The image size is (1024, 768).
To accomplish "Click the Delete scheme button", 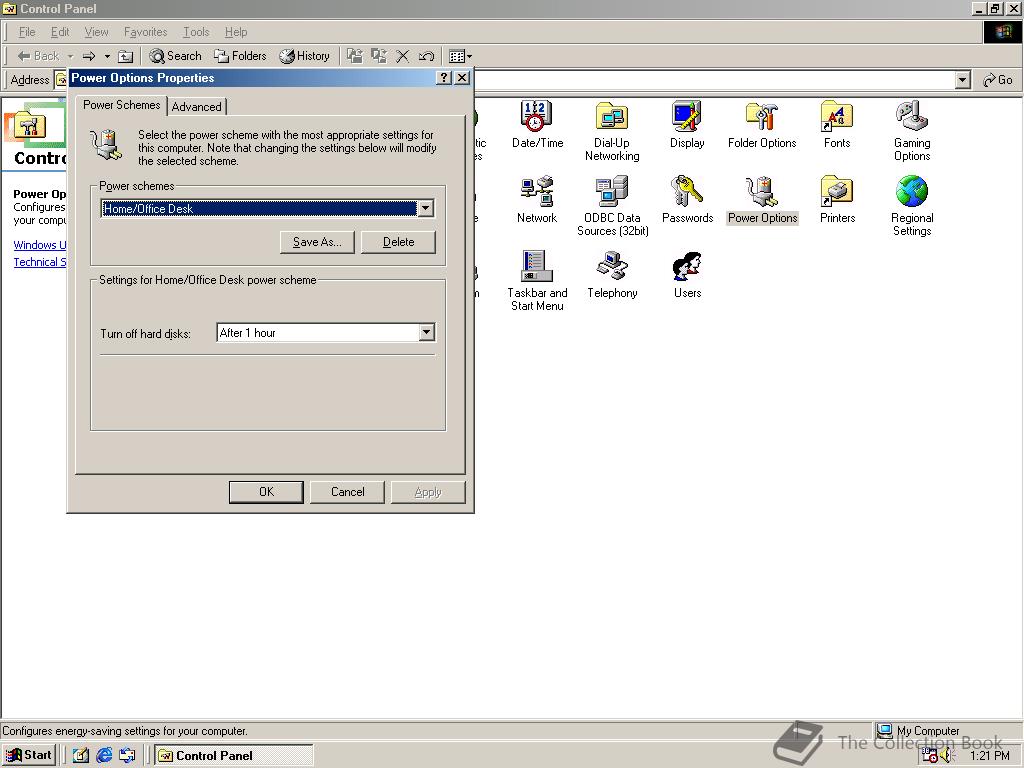I will pos(398,242).
